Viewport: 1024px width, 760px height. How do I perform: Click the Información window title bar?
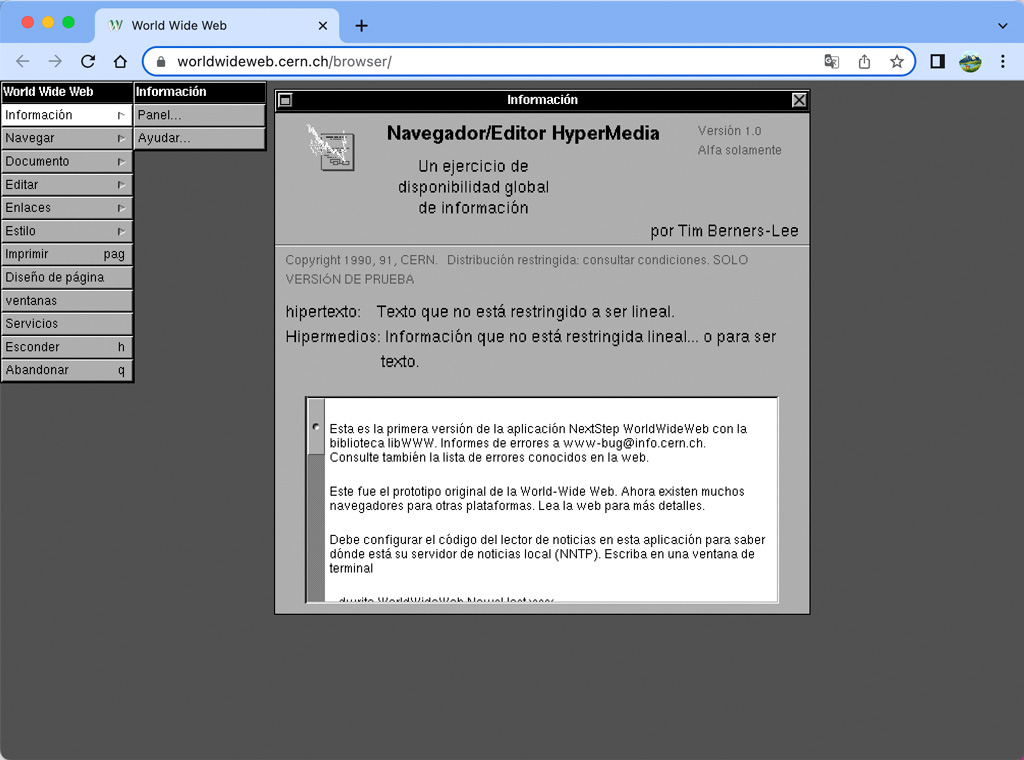[542, 100]
